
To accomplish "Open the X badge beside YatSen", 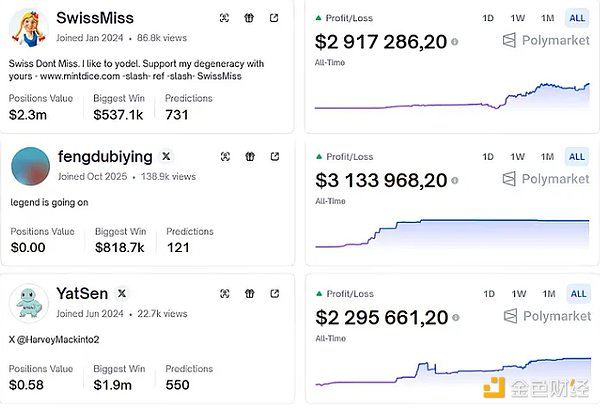I will (121, 293).
